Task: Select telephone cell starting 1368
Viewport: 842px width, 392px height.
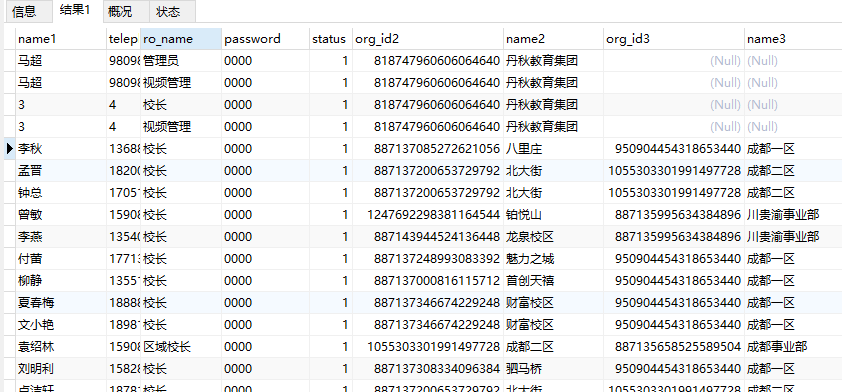Action: 123,149
